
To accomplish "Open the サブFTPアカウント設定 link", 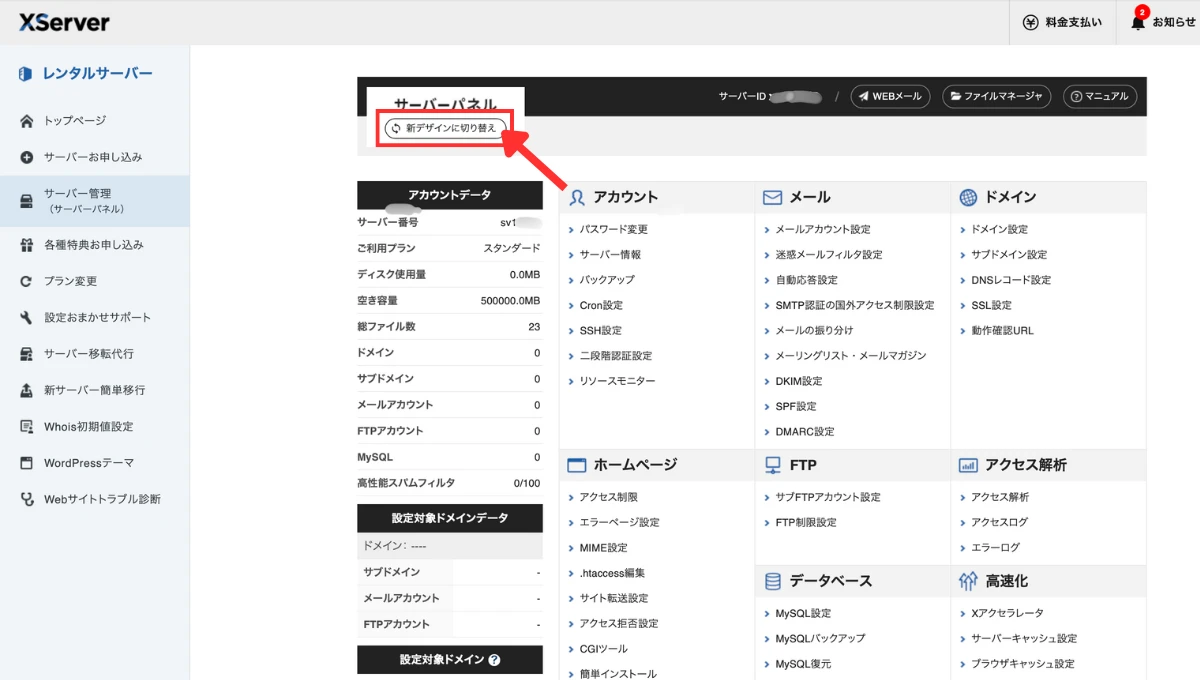I will 828,497.
